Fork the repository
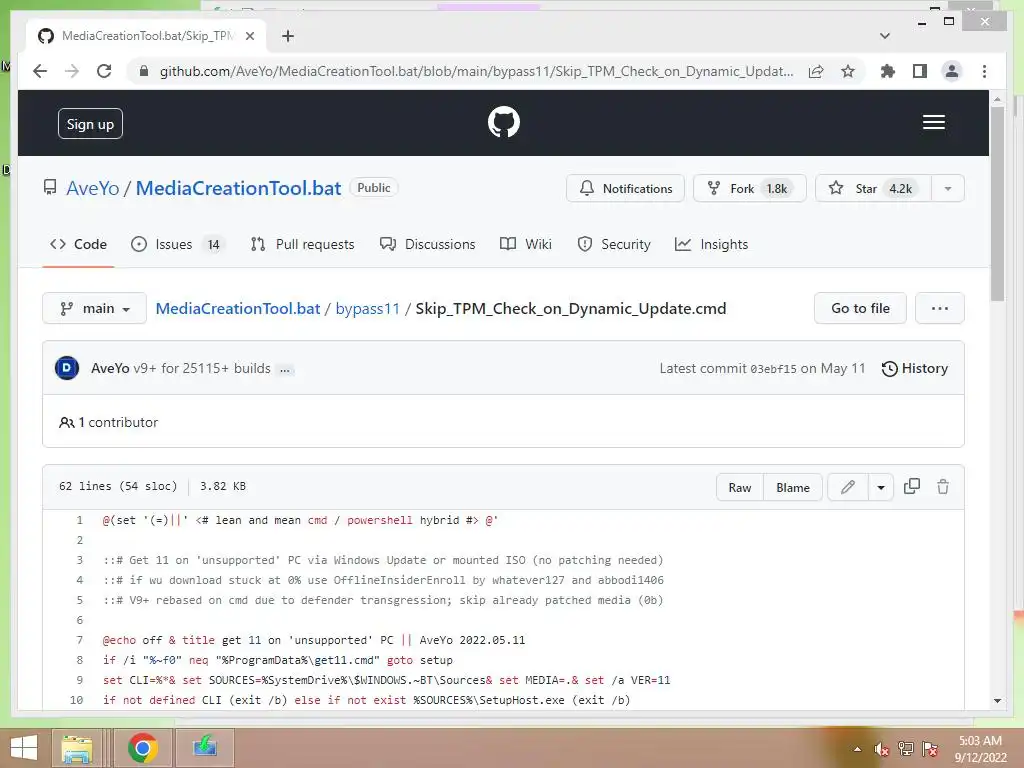Viewport: 1024px width, 768px height. pos(750,189)
